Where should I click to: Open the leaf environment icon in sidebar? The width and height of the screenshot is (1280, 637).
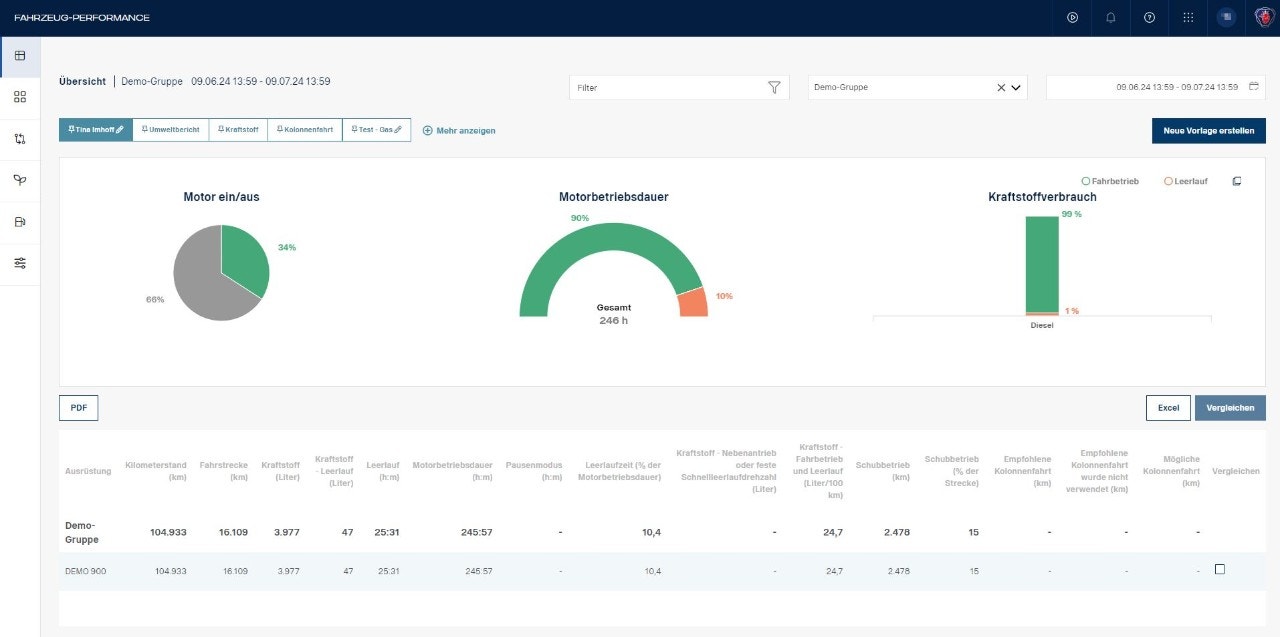pyautogui.click(x=20, y=180)
